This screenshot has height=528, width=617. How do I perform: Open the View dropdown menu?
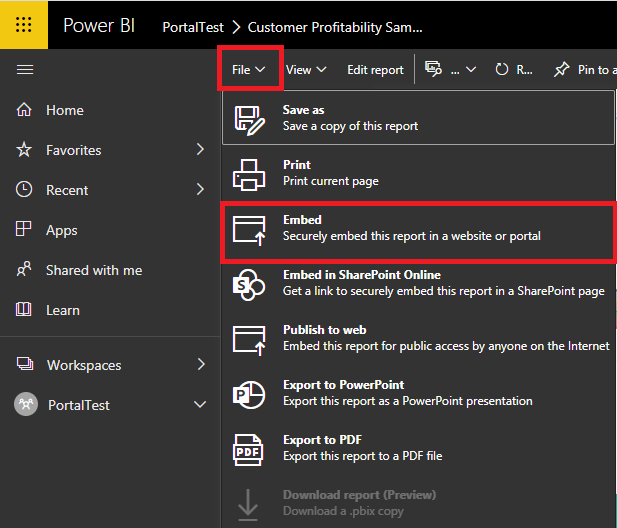coord(306,70)
